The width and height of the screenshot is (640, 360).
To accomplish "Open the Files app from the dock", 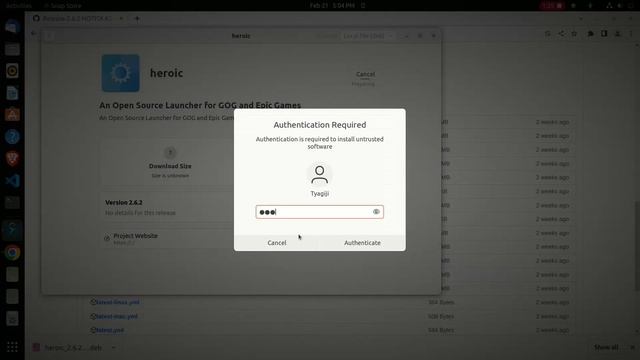I will click(12, 49).
